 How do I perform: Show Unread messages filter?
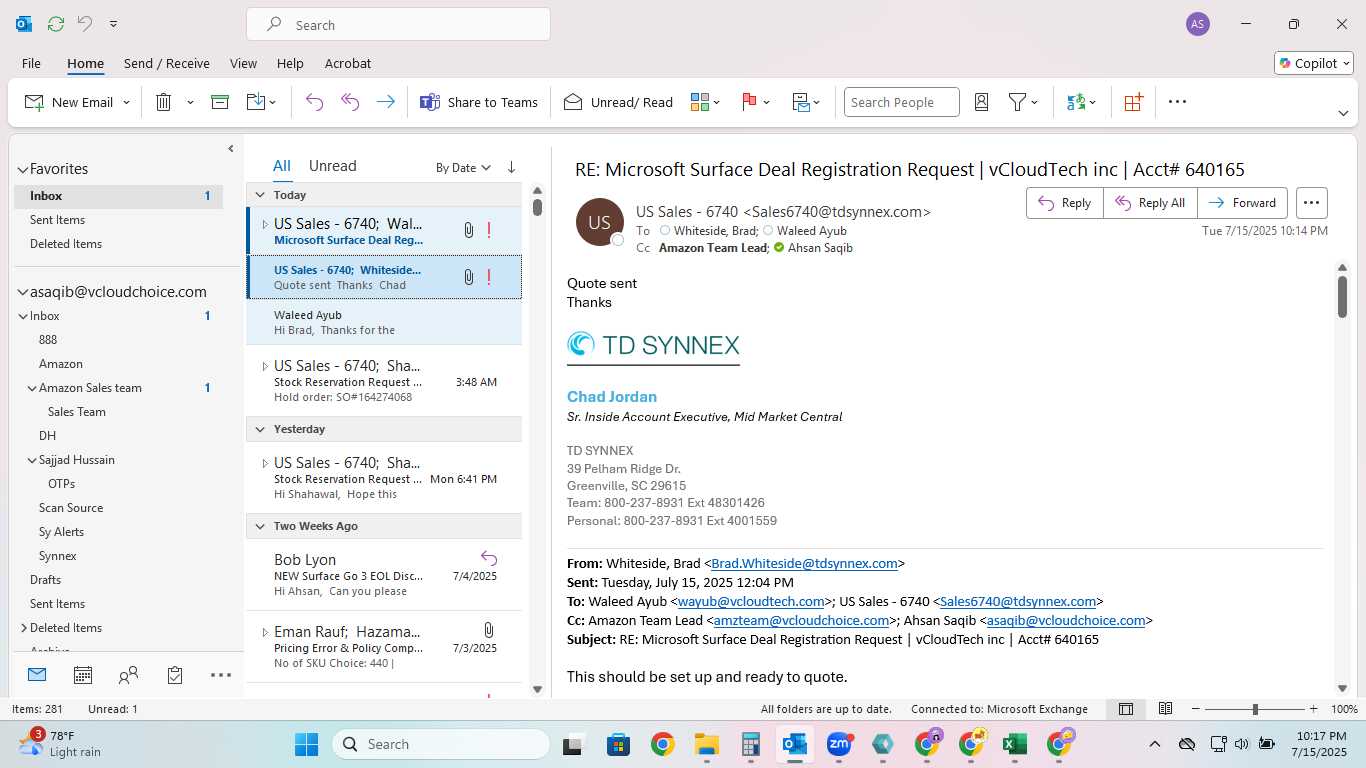332,166
